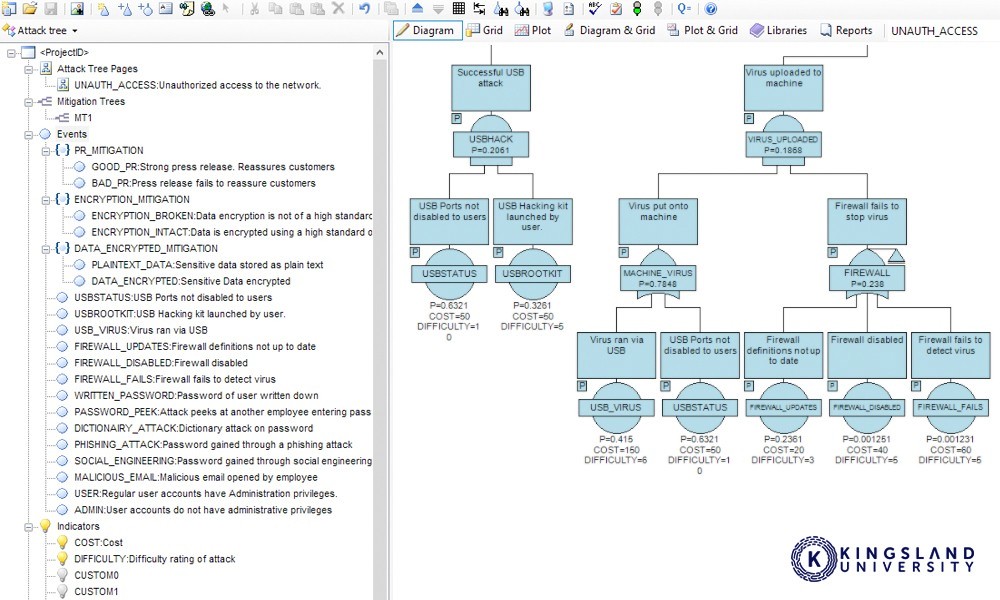Click the add text label icon
Viewport: 1000px width, 600px height.
[166, 8]
